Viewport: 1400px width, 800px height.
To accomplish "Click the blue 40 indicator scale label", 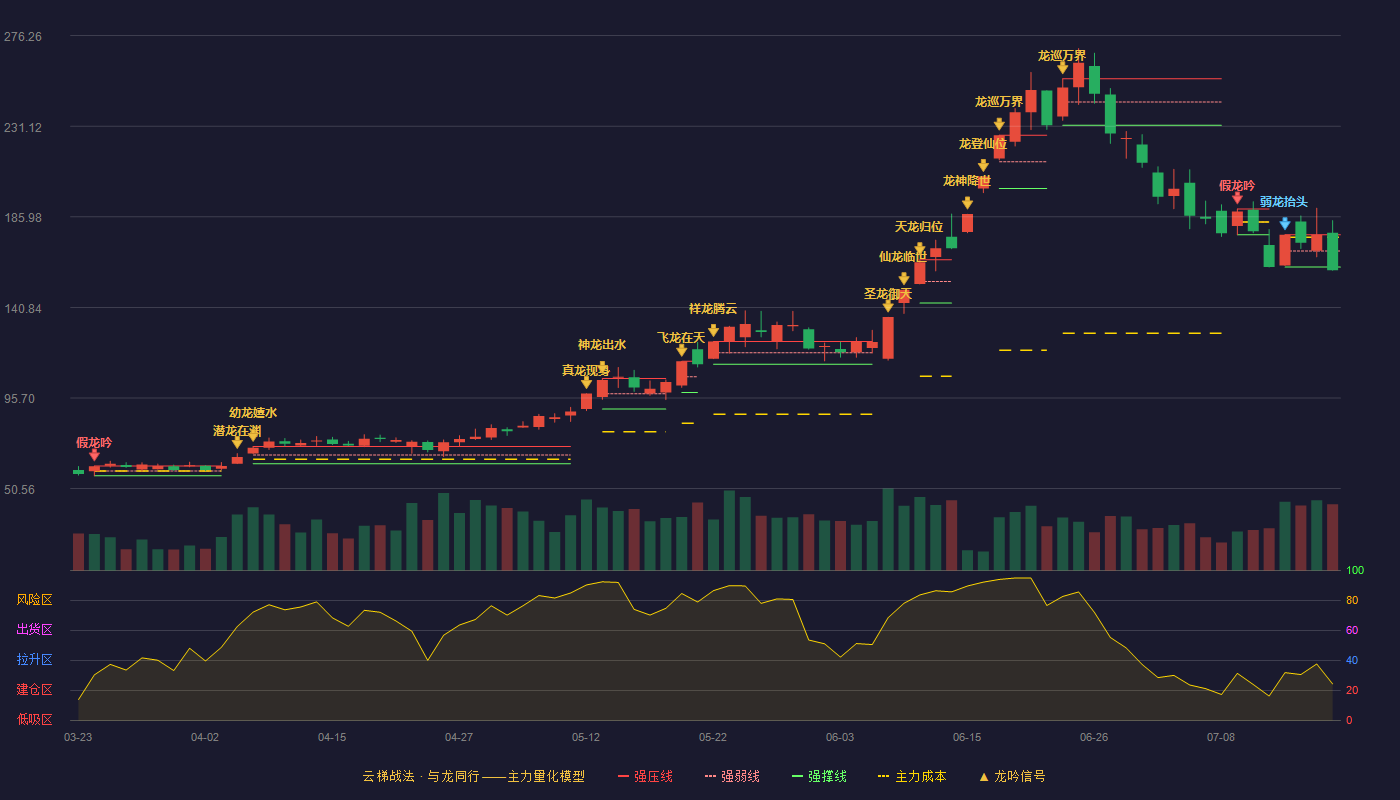I will click(x=1352, y=660).
